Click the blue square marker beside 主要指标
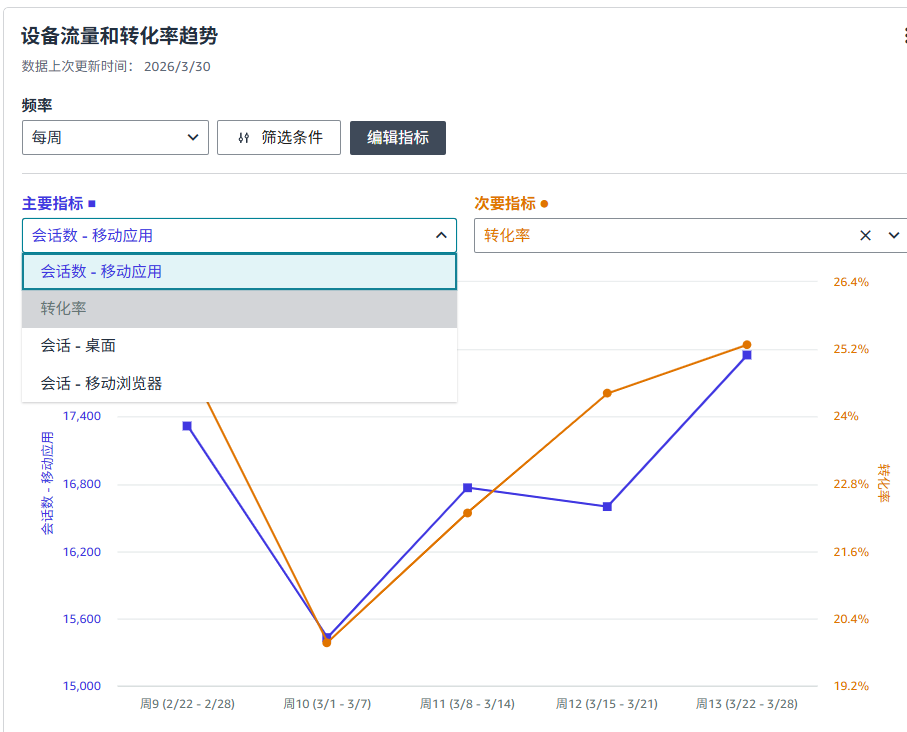This screenshot has height=732, width=907. coord(92,204)
